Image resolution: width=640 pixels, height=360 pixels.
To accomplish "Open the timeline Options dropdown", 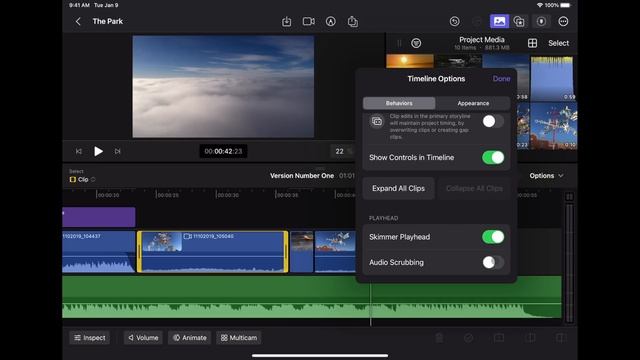I will point(546,176).
